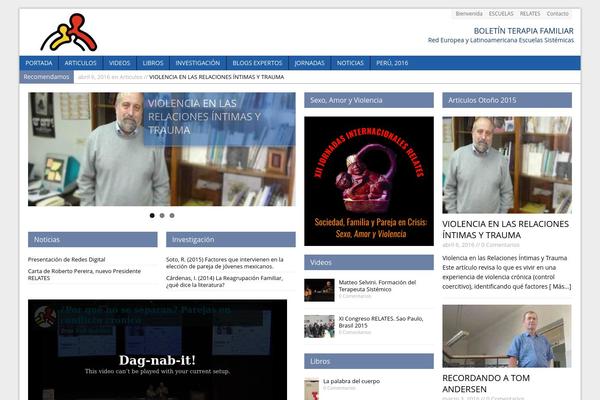
Task: Open the VIDEOS menu item
Action: pos(119,63)
